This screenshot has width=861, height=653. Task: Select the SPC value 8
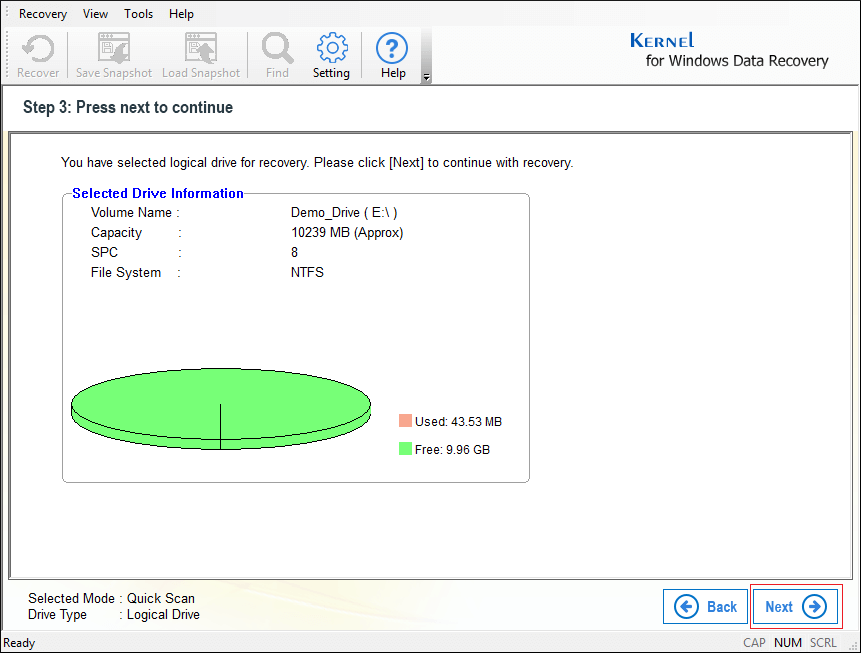pyautogui.click(x=294, y=252)
